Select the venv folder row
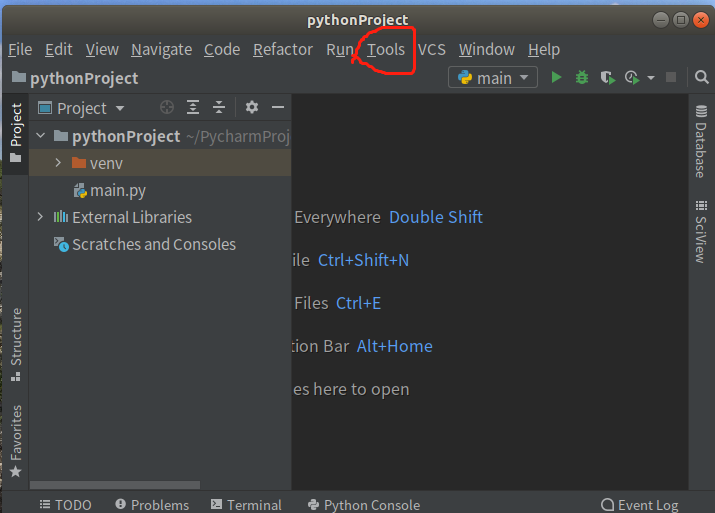 point(160,163)
